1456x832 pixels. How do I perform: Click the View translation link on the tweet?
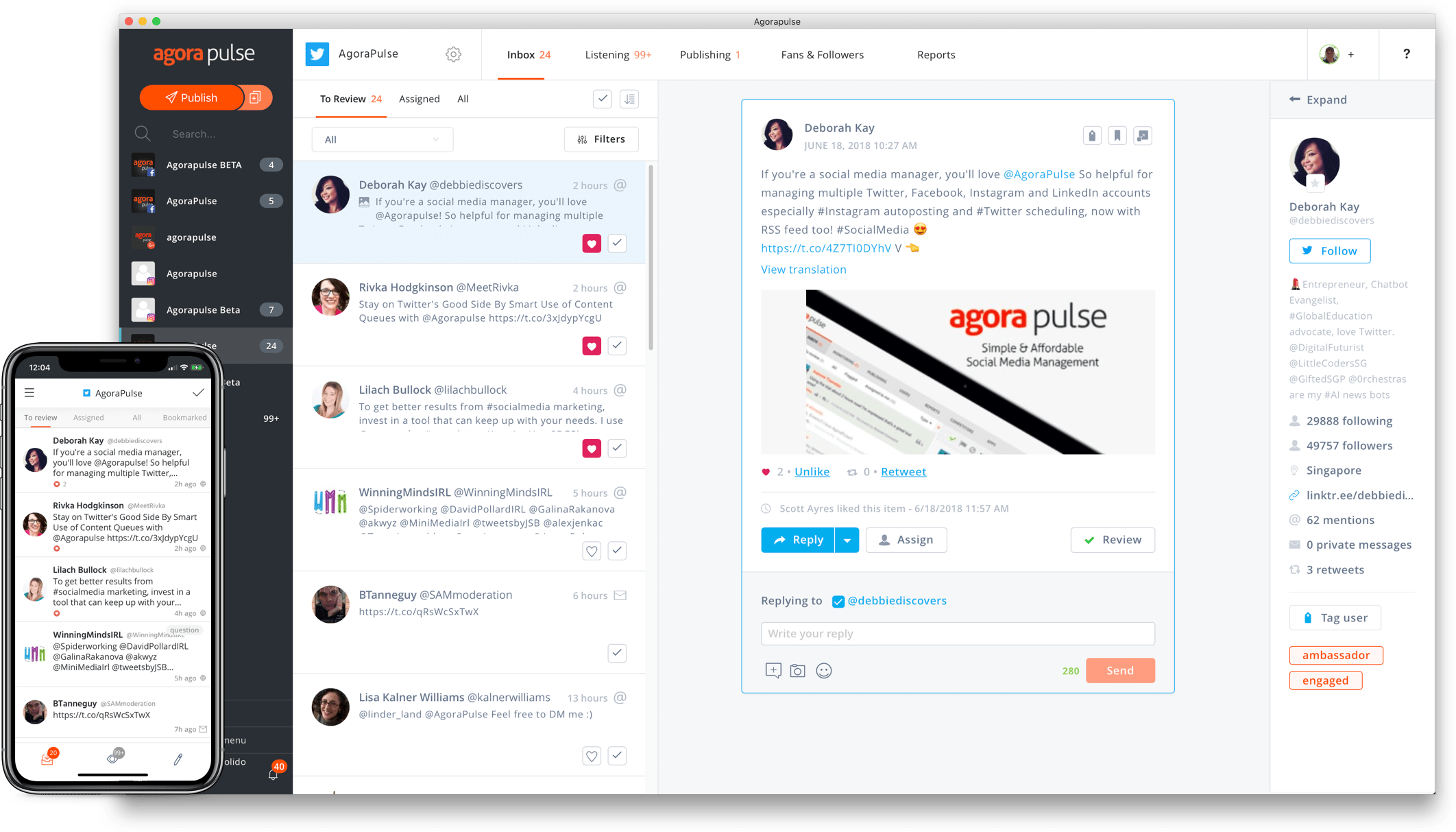(803, 268)
